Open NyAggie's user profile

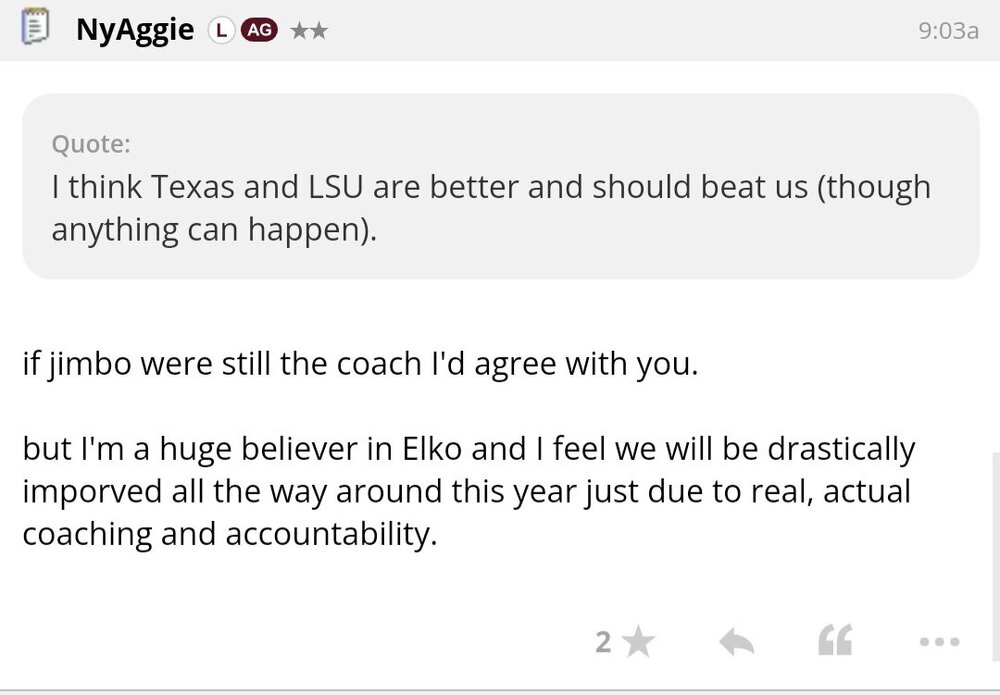134,30
